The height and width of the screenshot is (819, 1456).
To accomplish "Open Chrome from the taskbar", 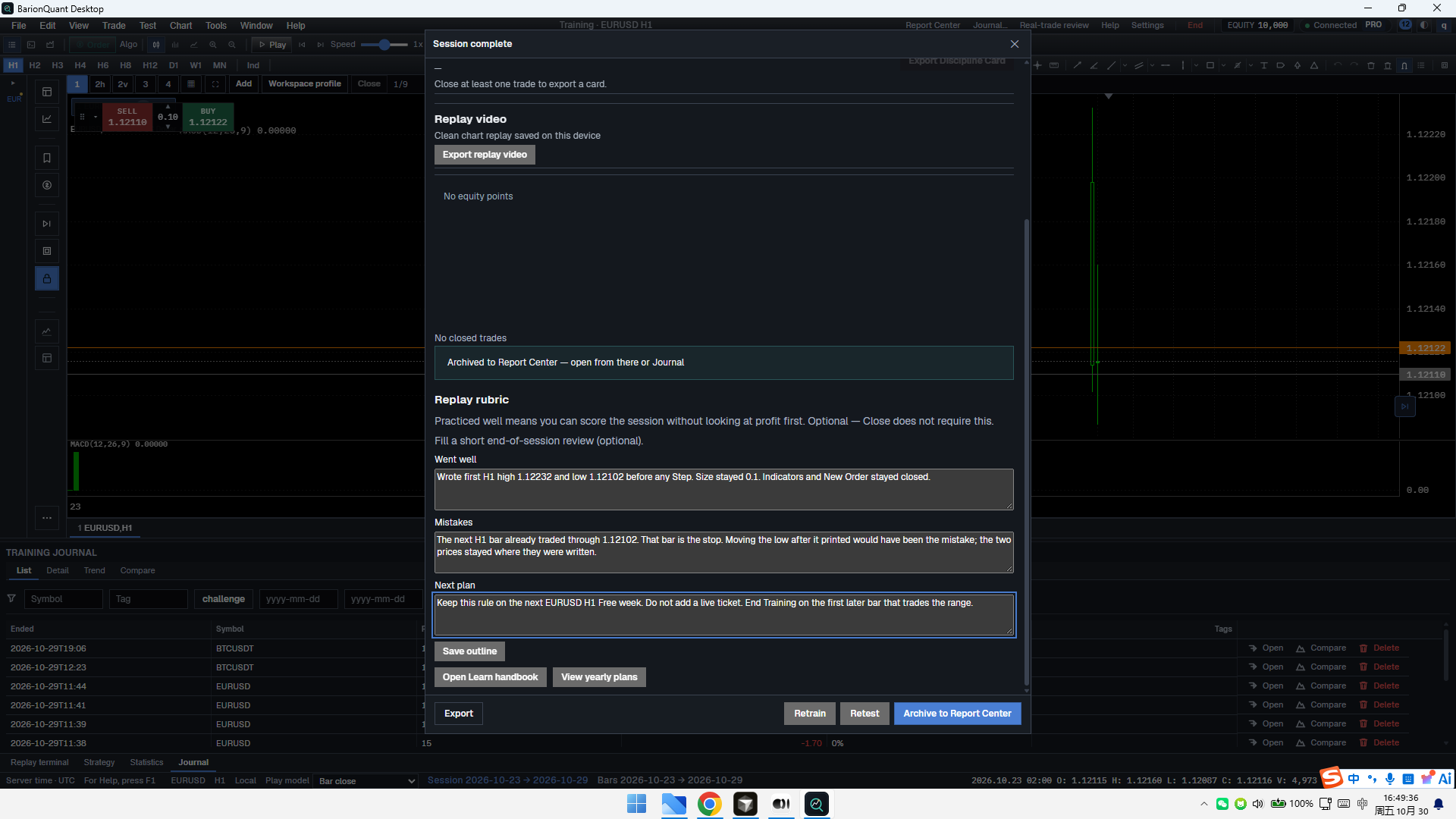I will pos(709,804).
